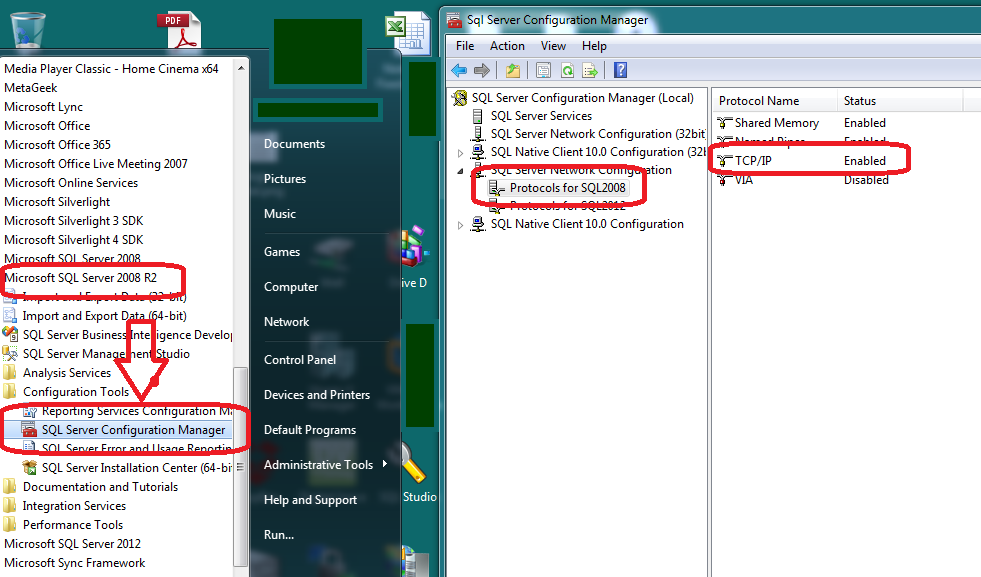Select bottom SQL Native Client 10.0 Configuration node

point(587,224)
